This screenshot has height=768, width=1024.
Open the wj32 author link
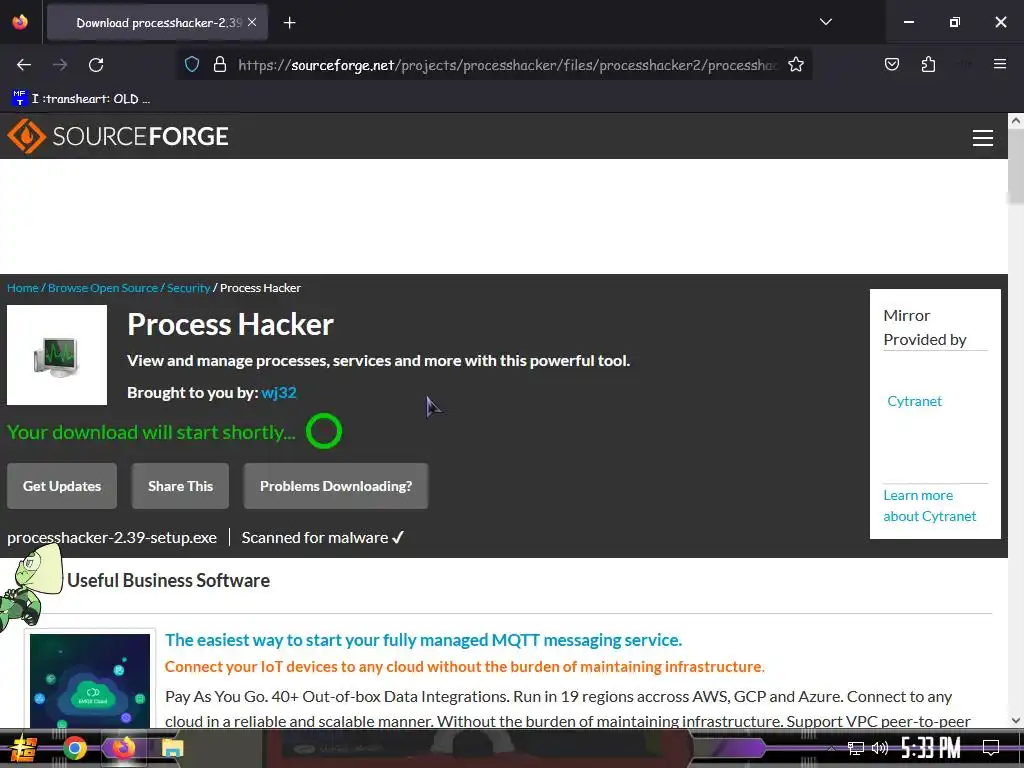point(279,392)
